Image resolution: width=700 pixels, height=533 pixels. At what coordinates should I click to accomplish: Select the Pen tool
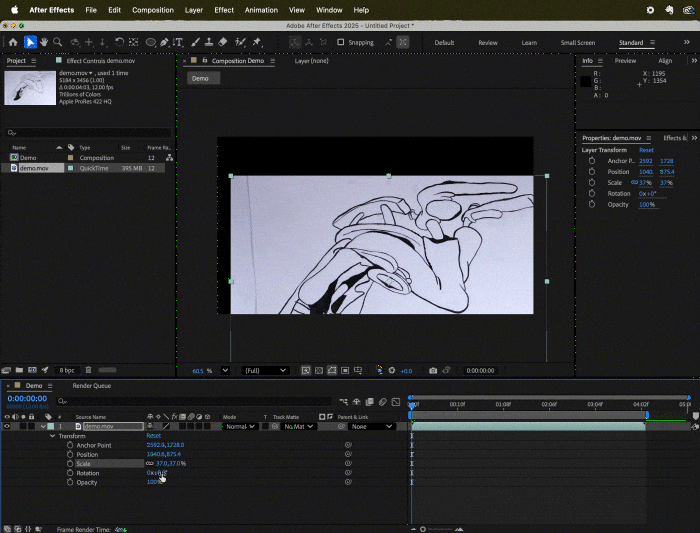pos(164,42)
